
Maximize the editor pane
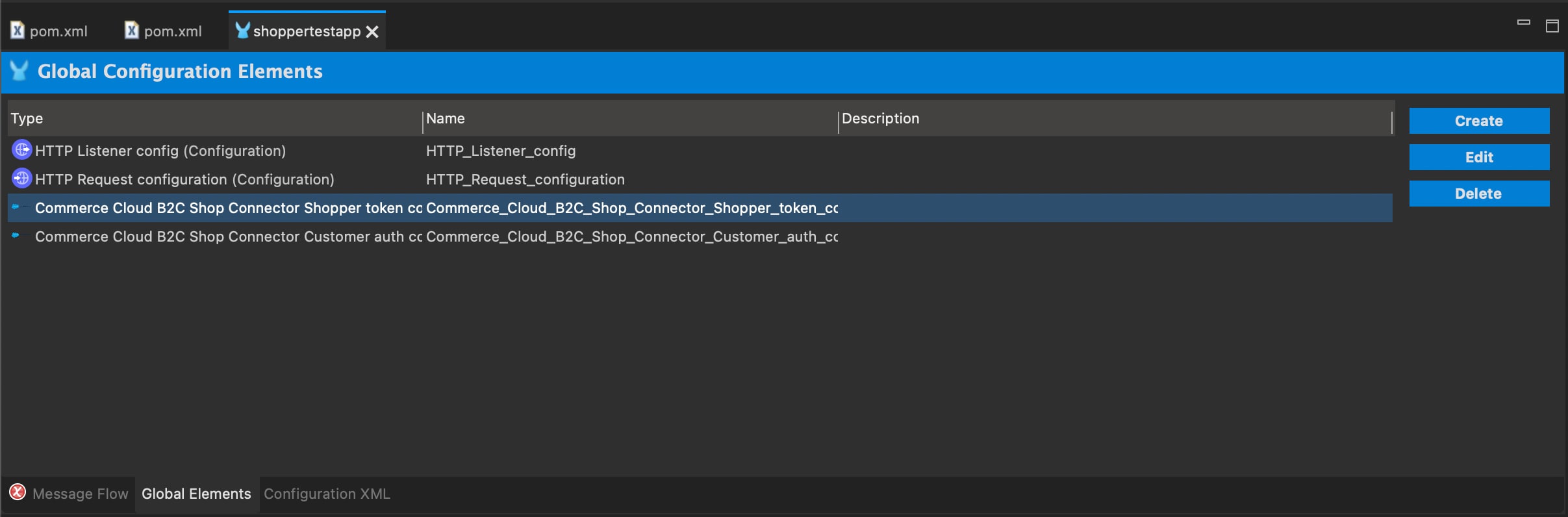[1552, 26]
